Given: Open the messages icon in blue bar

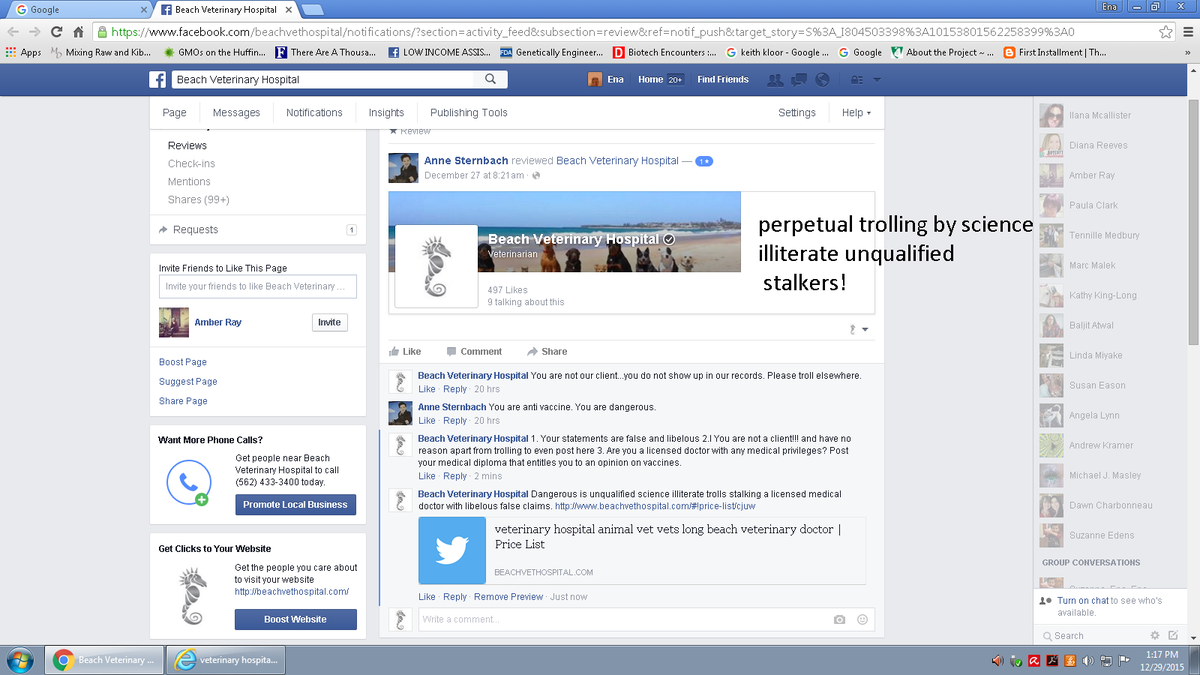Looking at the screenshot, I should coord(800,79).
